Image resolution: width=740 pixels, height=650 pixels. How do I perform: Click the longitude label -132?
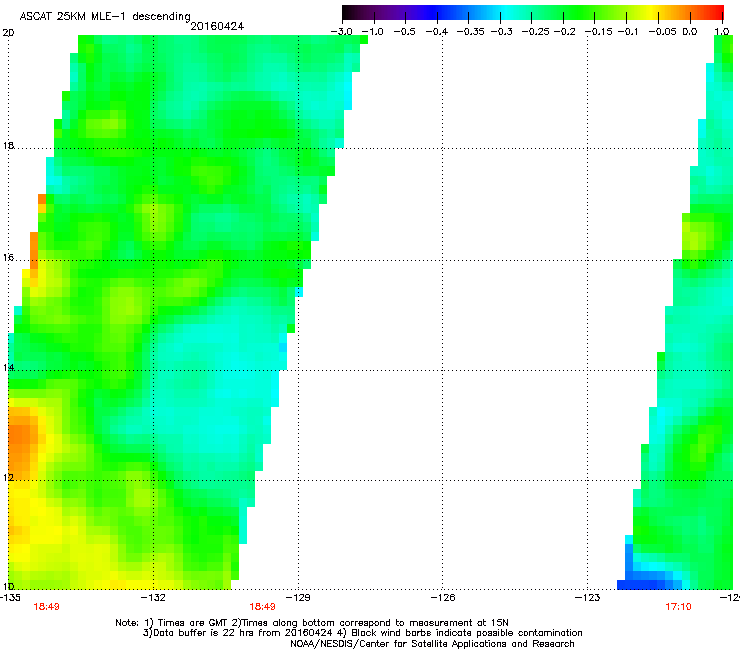click(153, 598)
